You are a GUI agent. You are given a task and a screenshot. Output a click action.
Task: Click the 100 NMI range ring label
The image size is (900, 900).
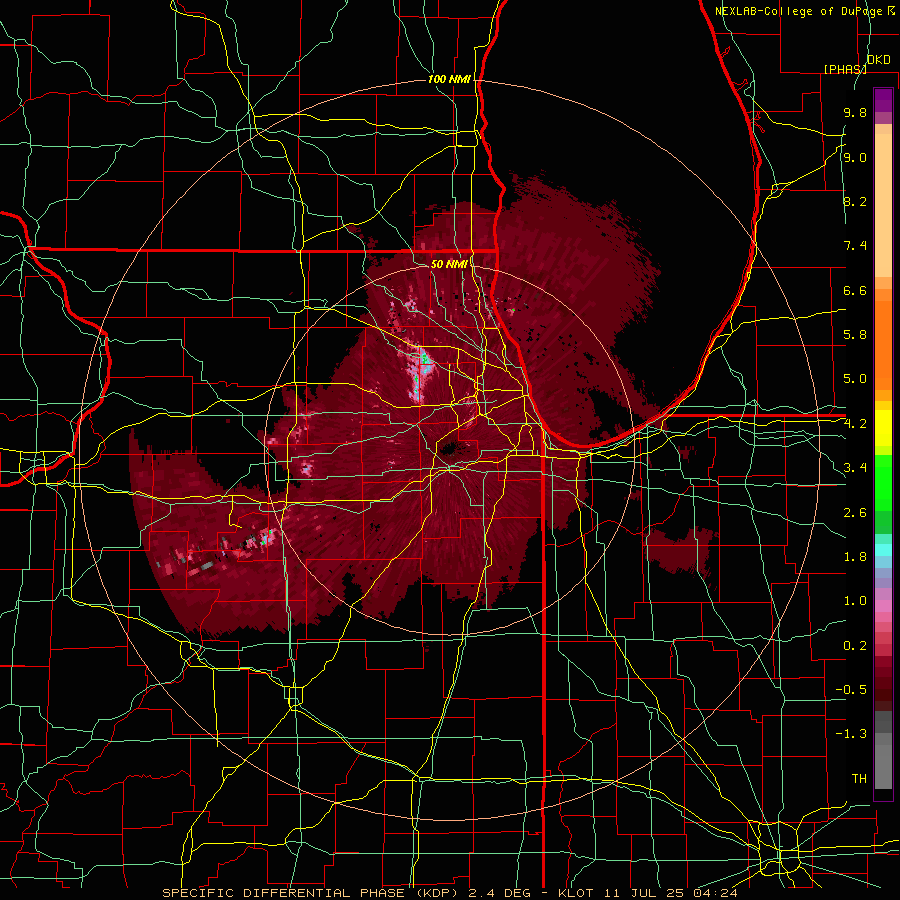point(449,79)
